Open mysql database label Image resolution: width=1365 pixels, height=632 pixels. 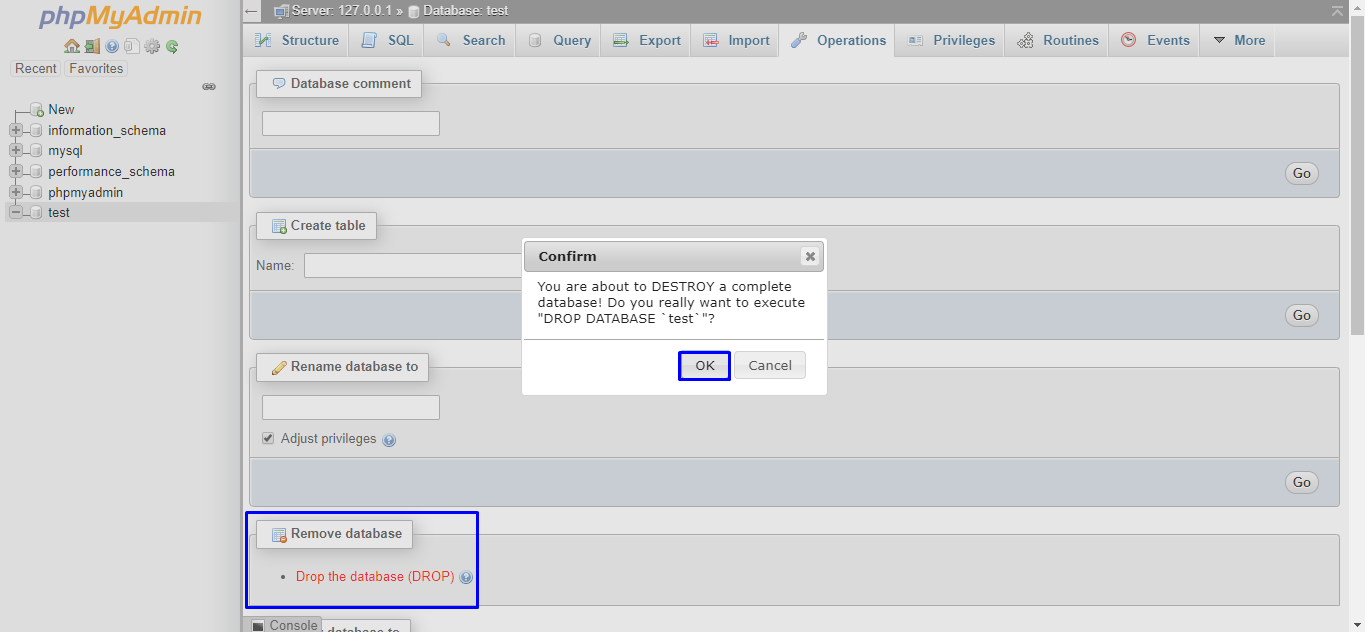tap(65, 151)
